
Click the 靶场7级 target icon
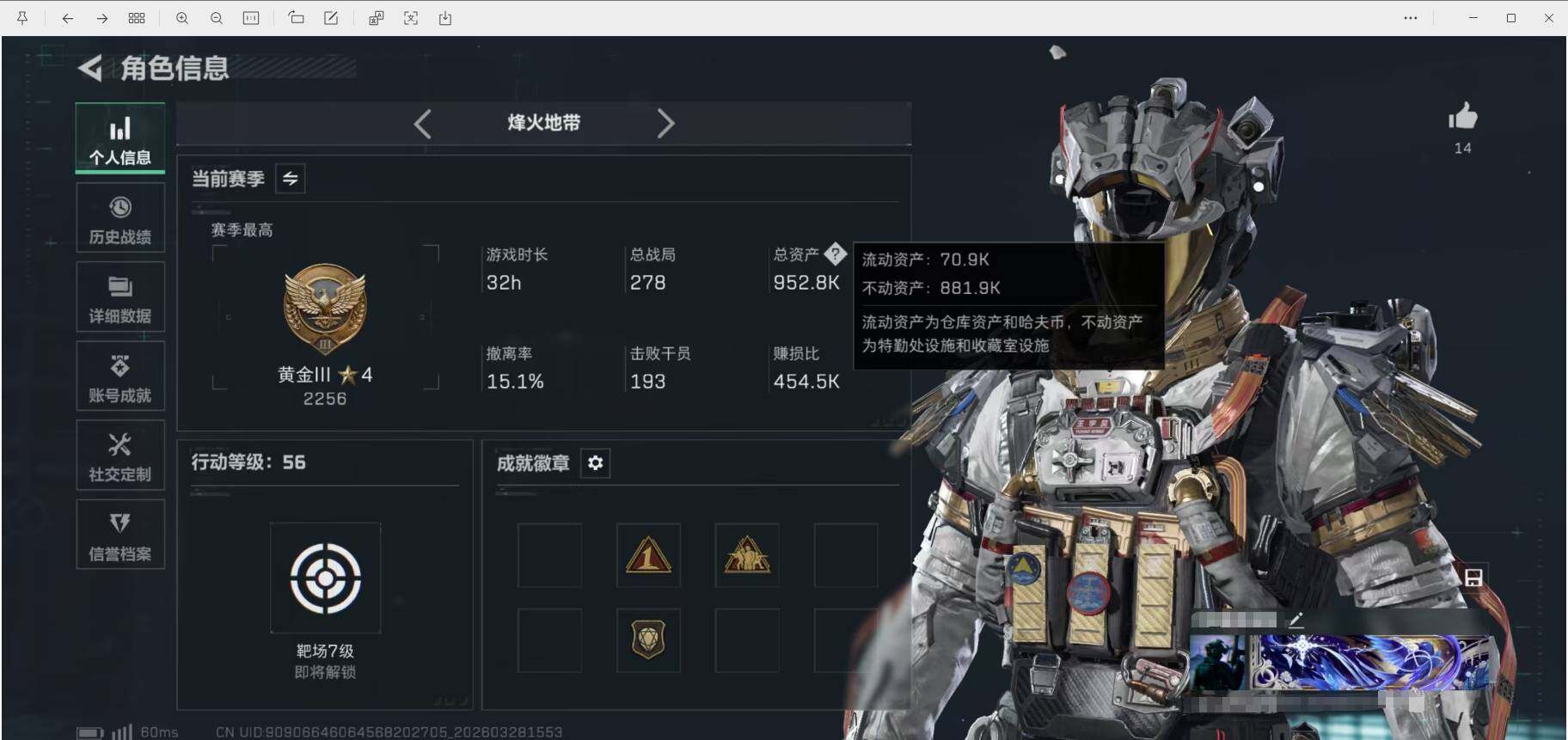(325, 578)
